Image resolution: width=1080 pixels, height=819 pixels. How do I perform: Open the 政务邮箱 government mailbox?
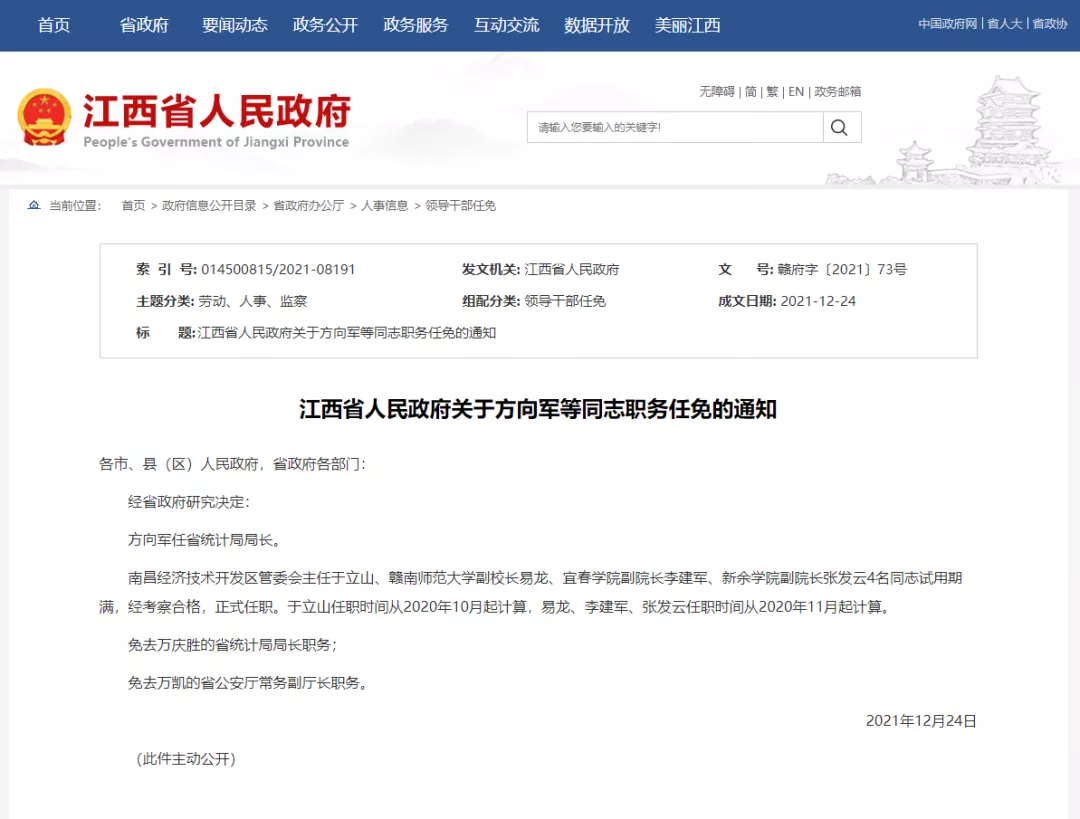coord(838,91)
